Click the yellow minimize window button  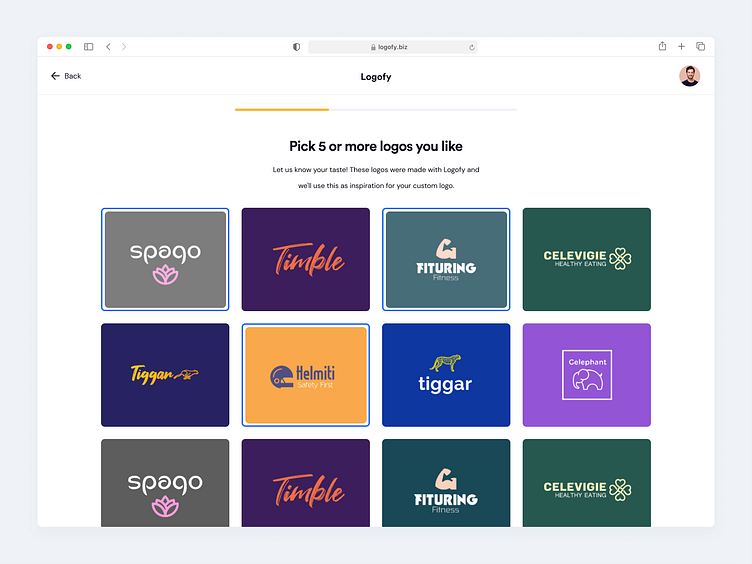[59, 47]
